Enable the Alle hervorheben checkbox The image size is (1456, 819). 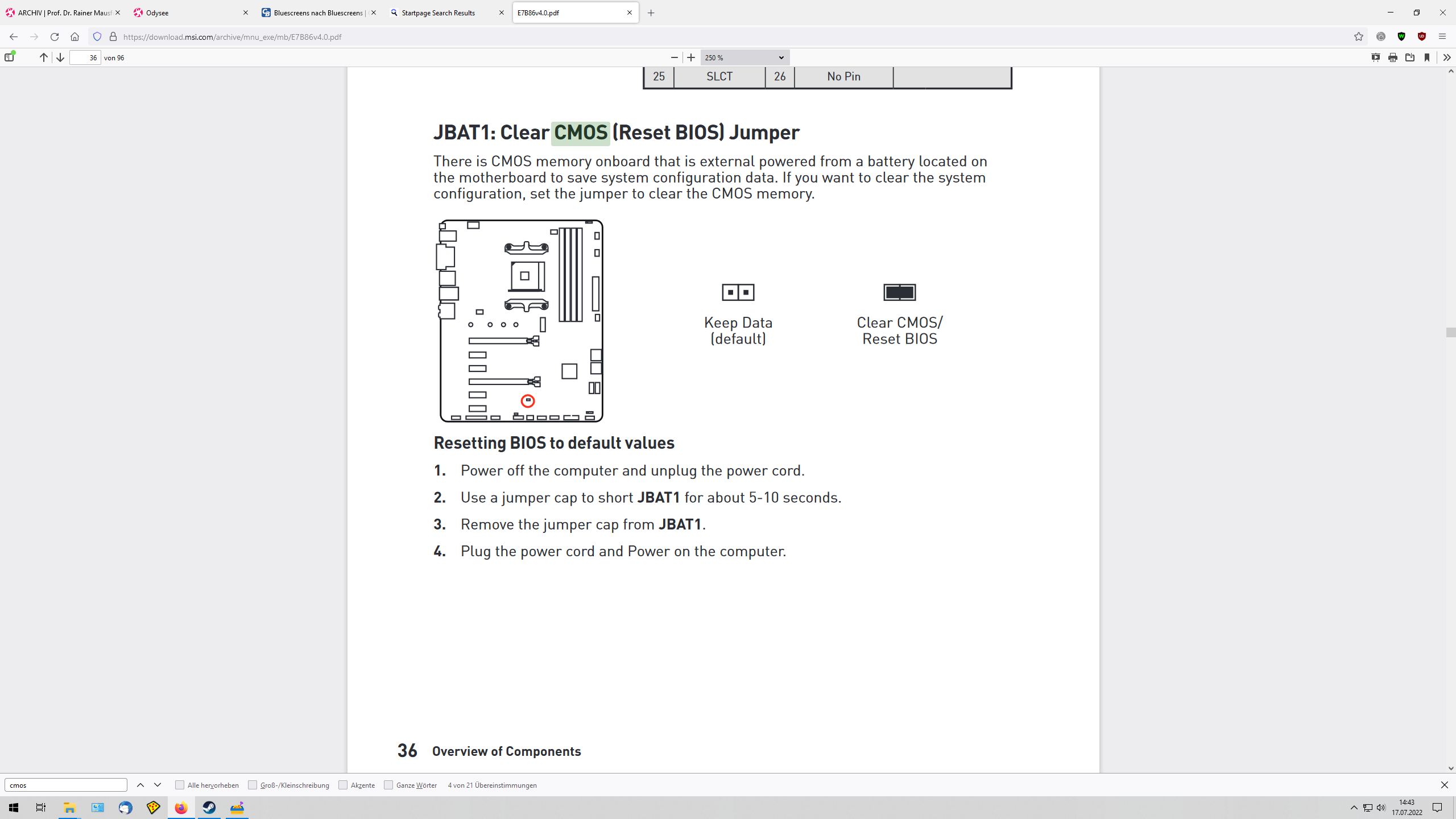click(179, 785)
